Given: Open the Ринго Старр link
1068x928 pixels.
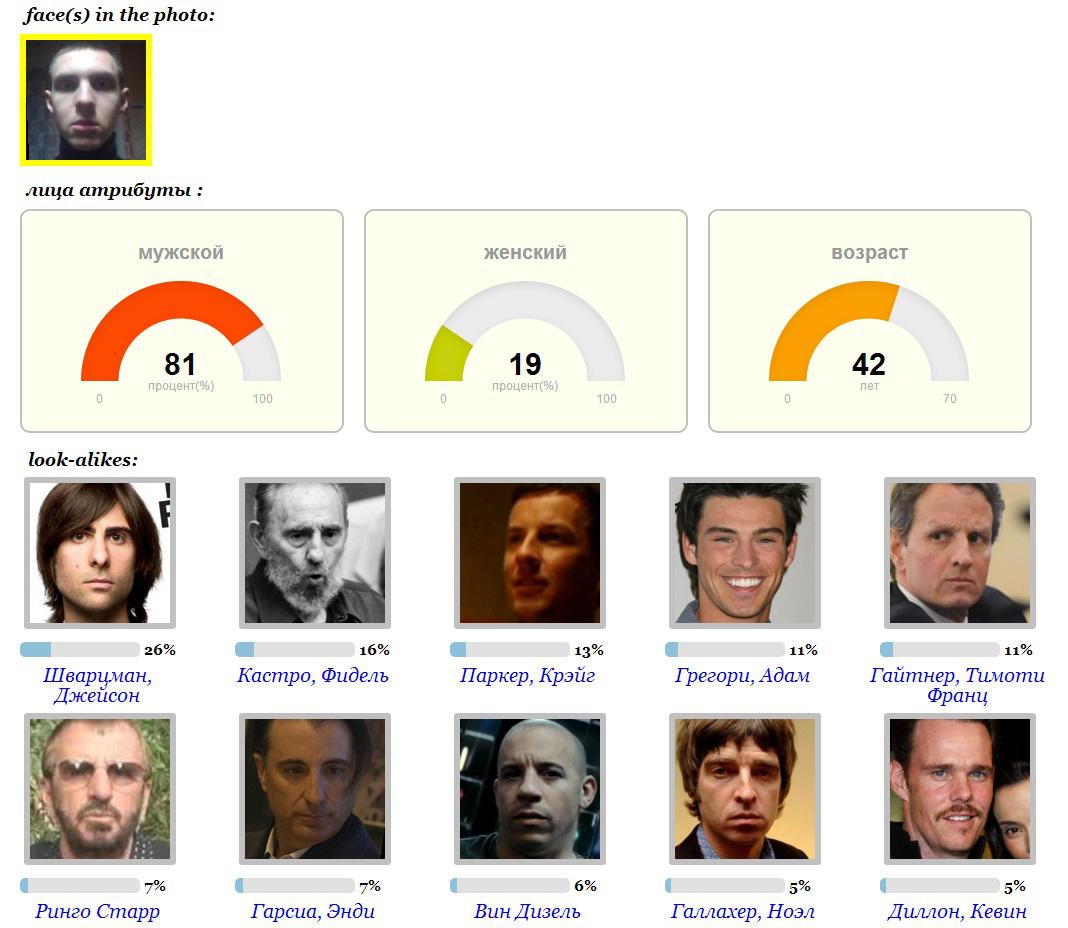Looking at the screenshot, I should 97,911.
